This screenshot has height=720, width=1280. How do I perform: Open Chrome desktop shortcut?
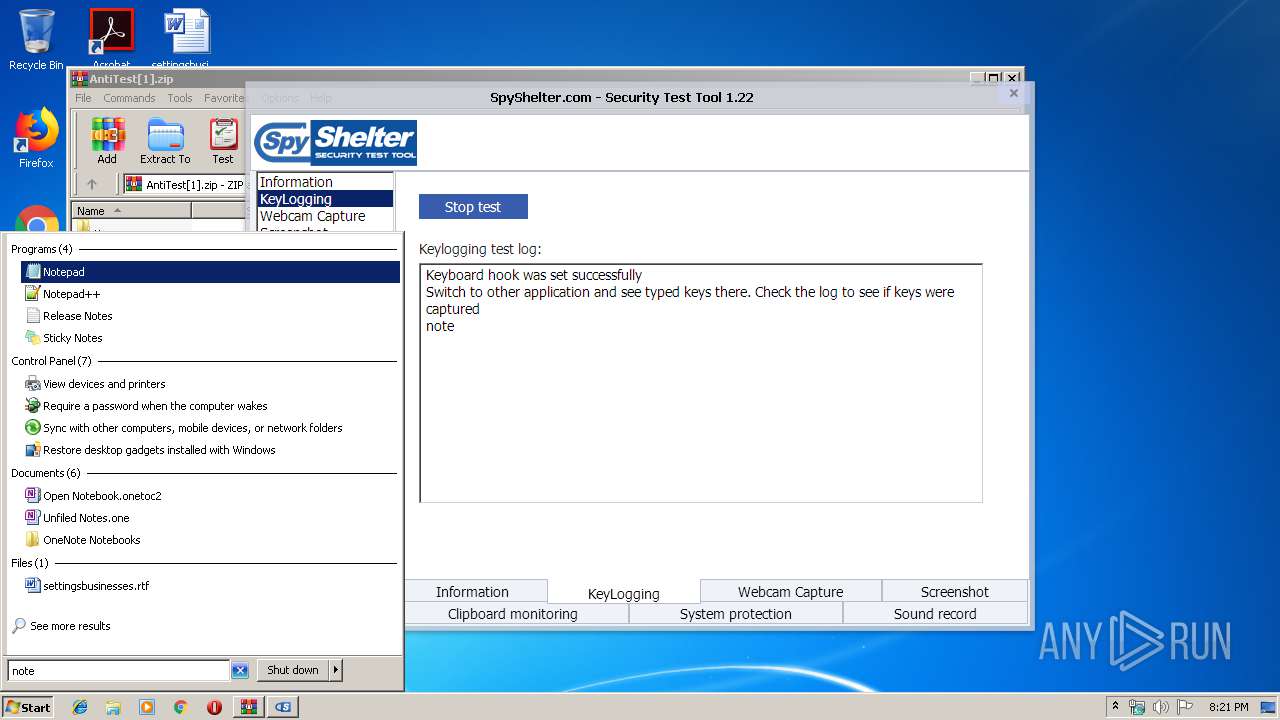(x=36, y=221)
